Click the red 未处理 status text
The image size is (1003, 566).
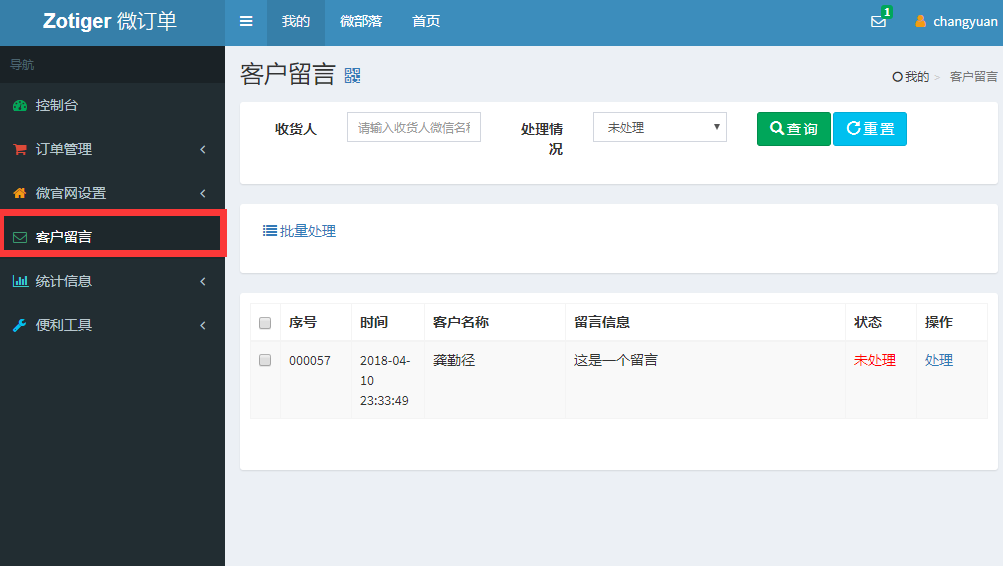click(874, 360)
